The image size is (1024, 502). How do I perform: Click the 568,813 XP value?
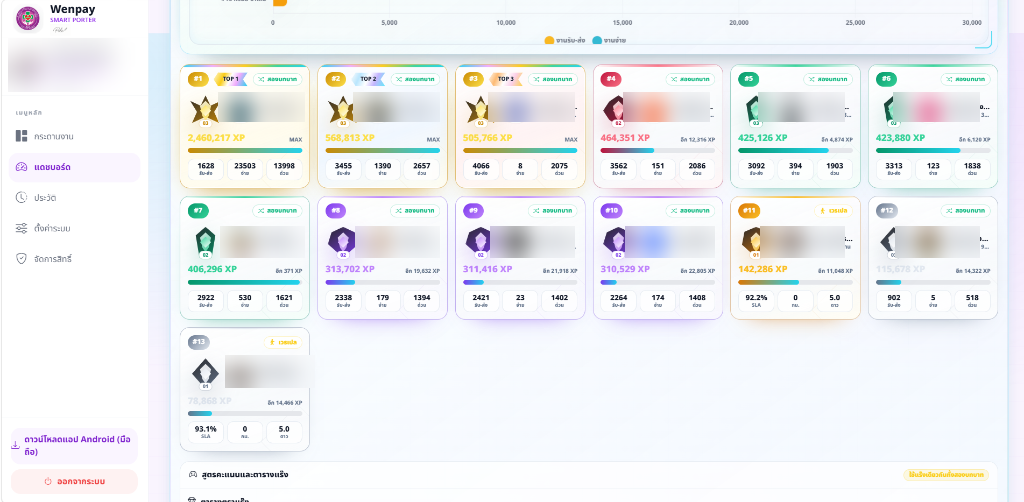point(350,138)
